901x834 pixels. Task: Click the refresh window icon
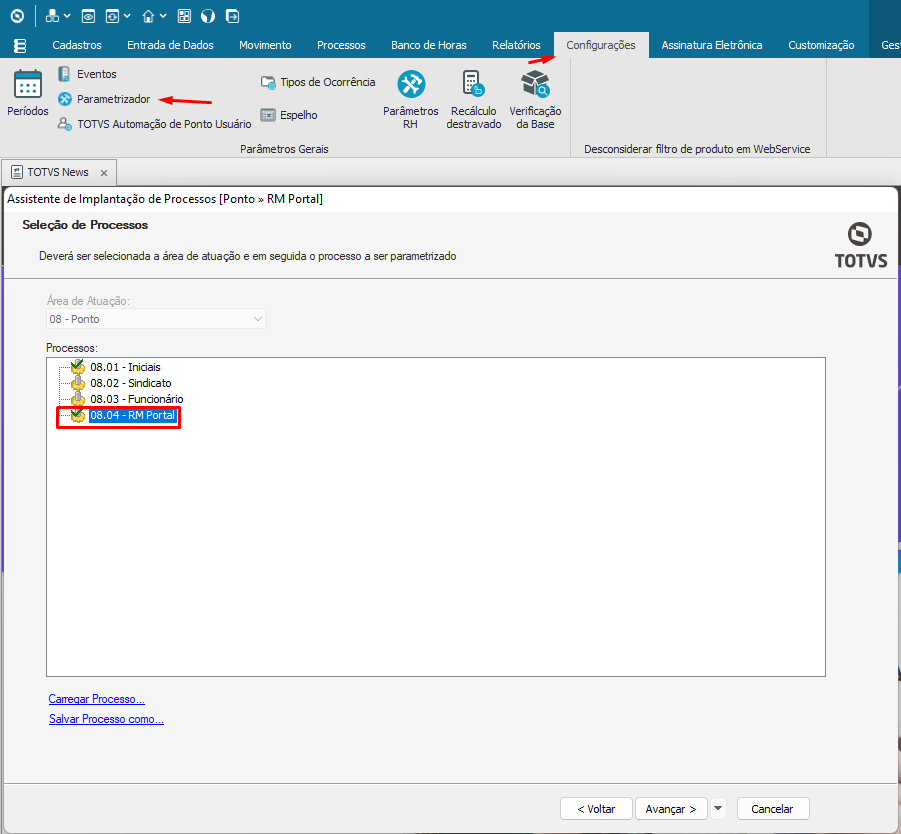click(112, 16)
